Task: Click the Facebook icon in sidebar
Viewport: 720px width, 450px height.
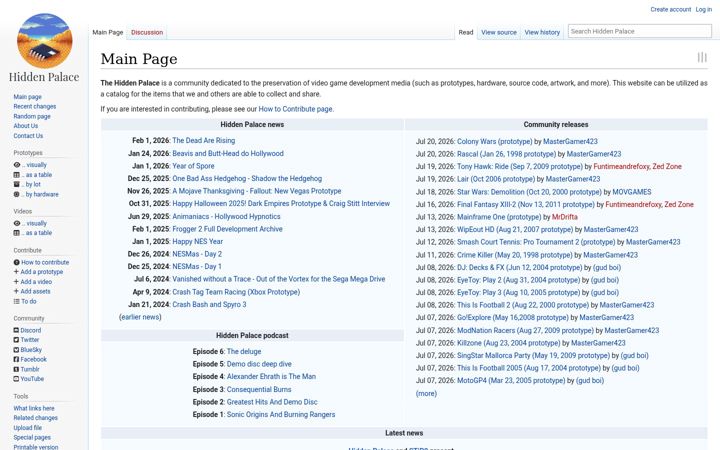Action: (16, 360)
